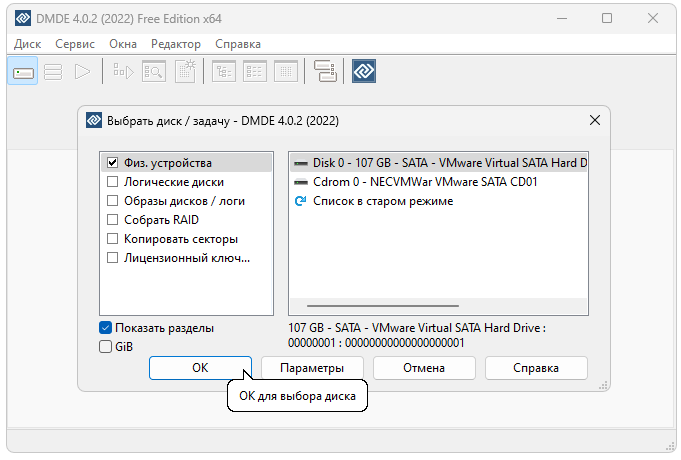The width and height of the screenshot is (681, 460).
Task: Click the blue DMDE logo toolbar button
Action: pos(364,71)
